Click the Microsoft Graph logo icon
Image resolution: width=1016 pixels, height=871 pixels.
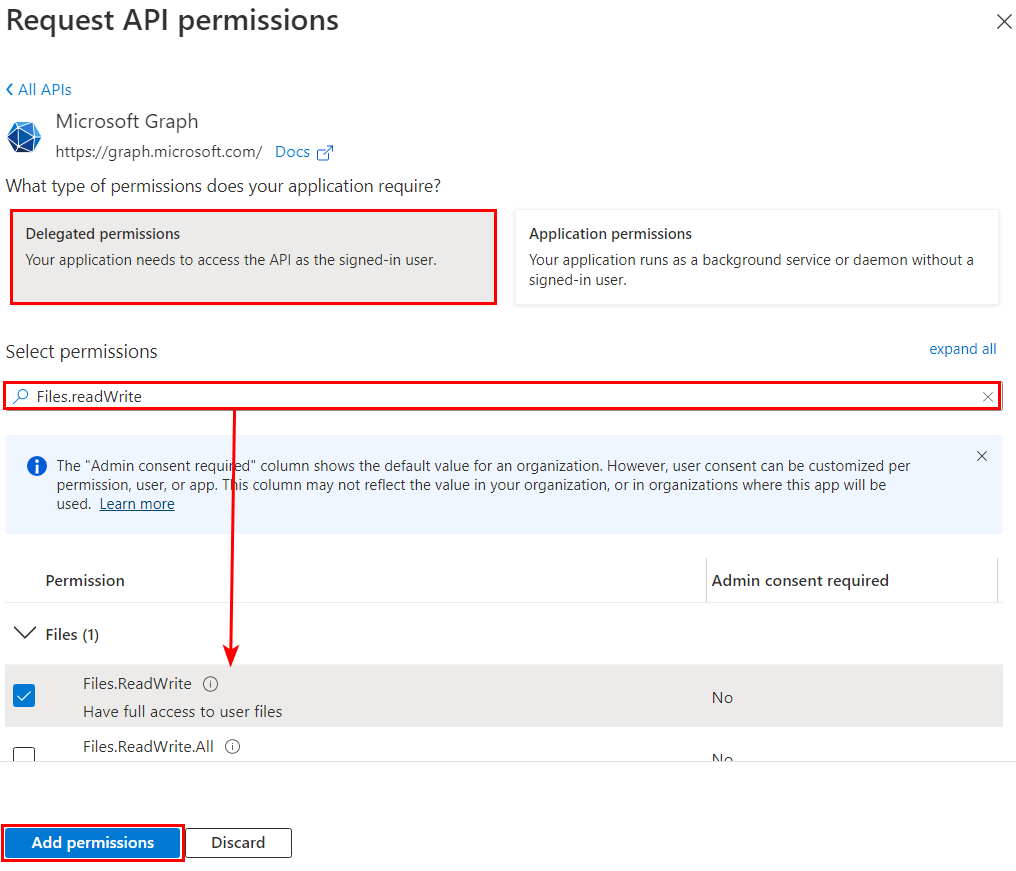click(x=24, y=137)
